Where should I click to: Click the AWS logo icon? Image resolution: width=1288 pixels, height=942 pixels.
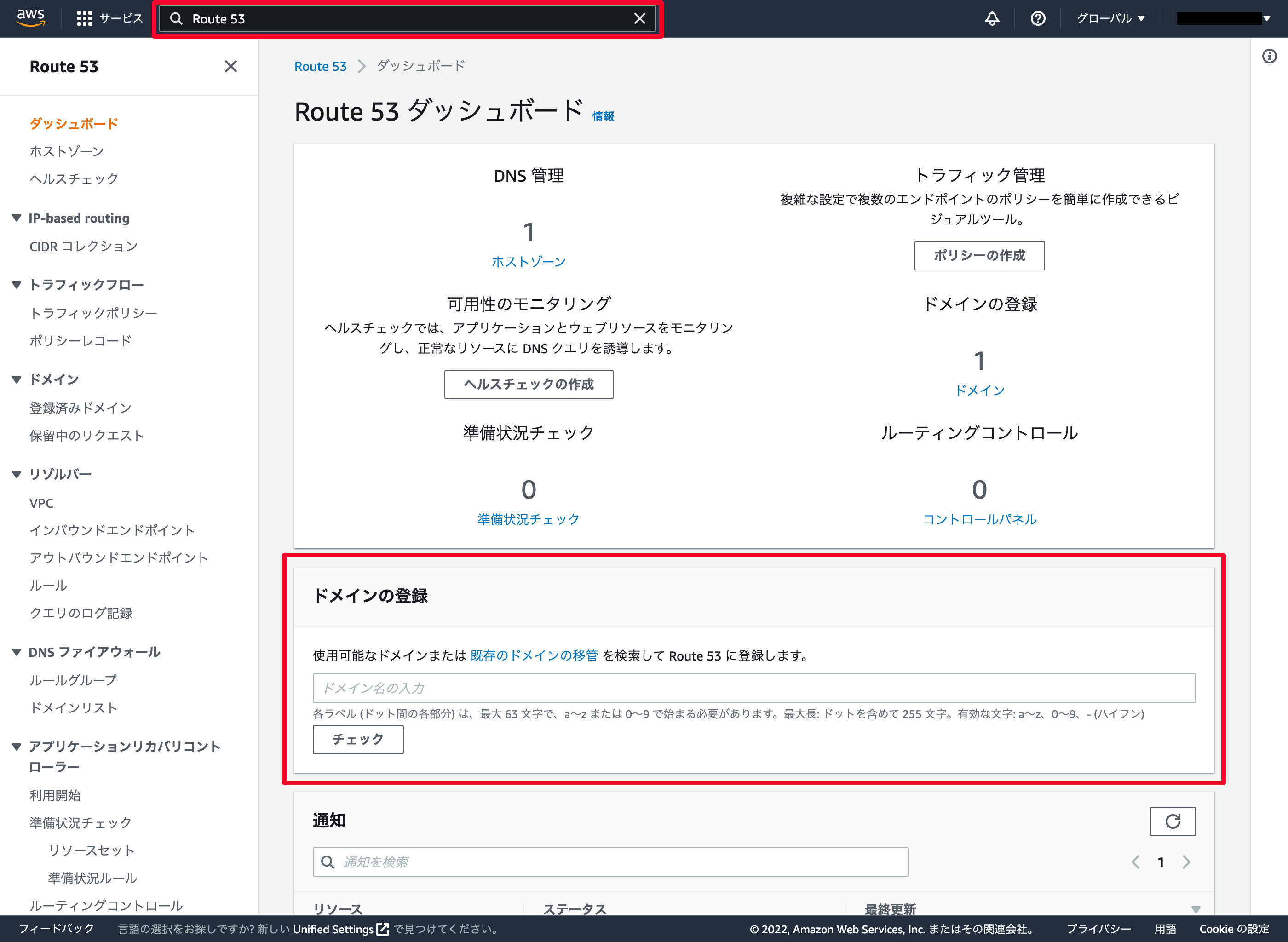coord(31,17)
